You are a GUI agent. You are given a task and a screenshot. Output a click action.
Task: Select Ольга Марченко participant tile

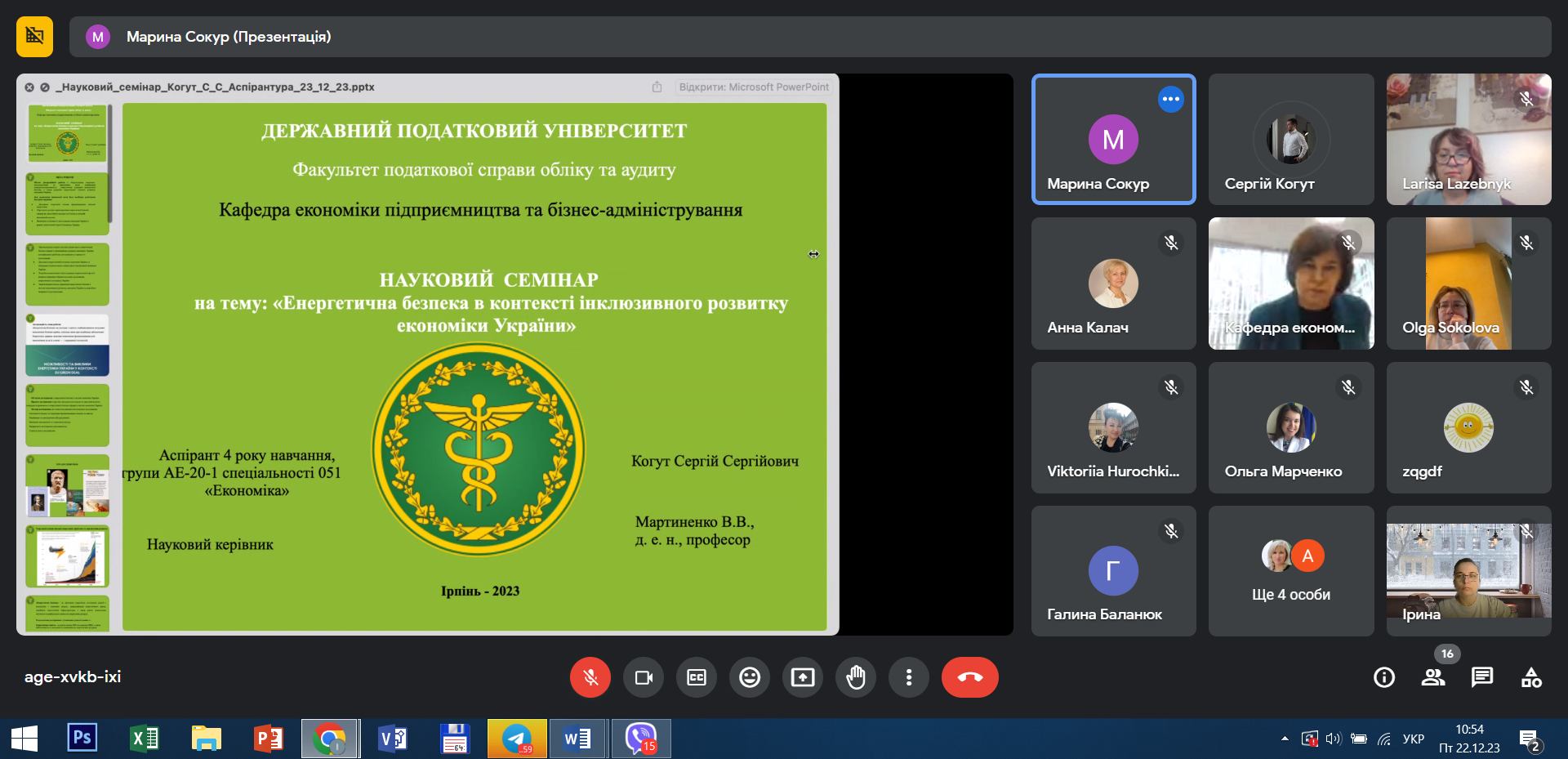pyautogui.click(x=1291, y=427)
